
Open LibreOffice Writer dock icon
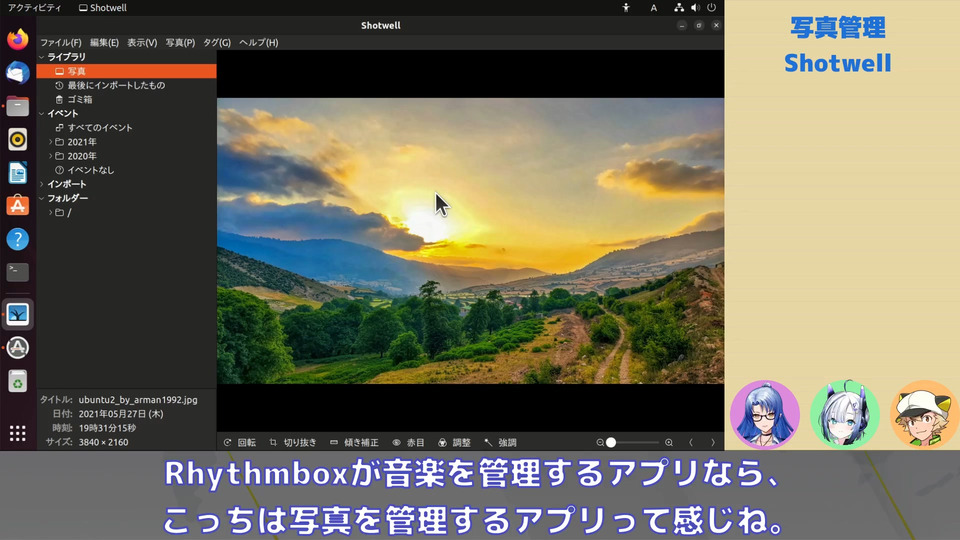pos(18,173)
